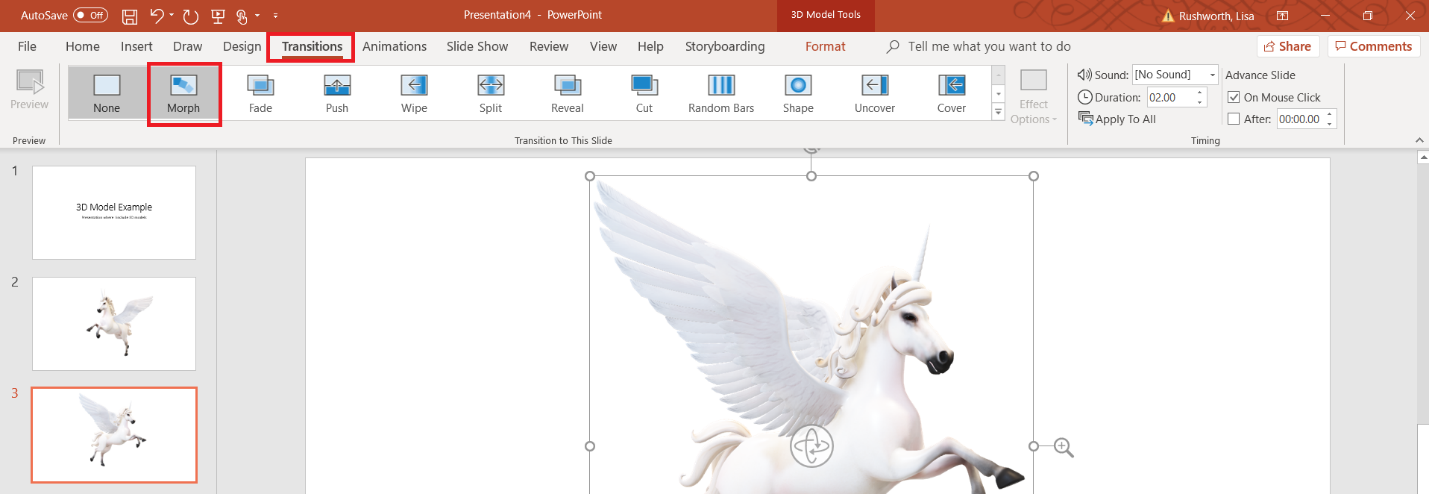Open the Effect Options dropdown
The height and width of the screenshot is (494, 1429).
point(1034,97)
